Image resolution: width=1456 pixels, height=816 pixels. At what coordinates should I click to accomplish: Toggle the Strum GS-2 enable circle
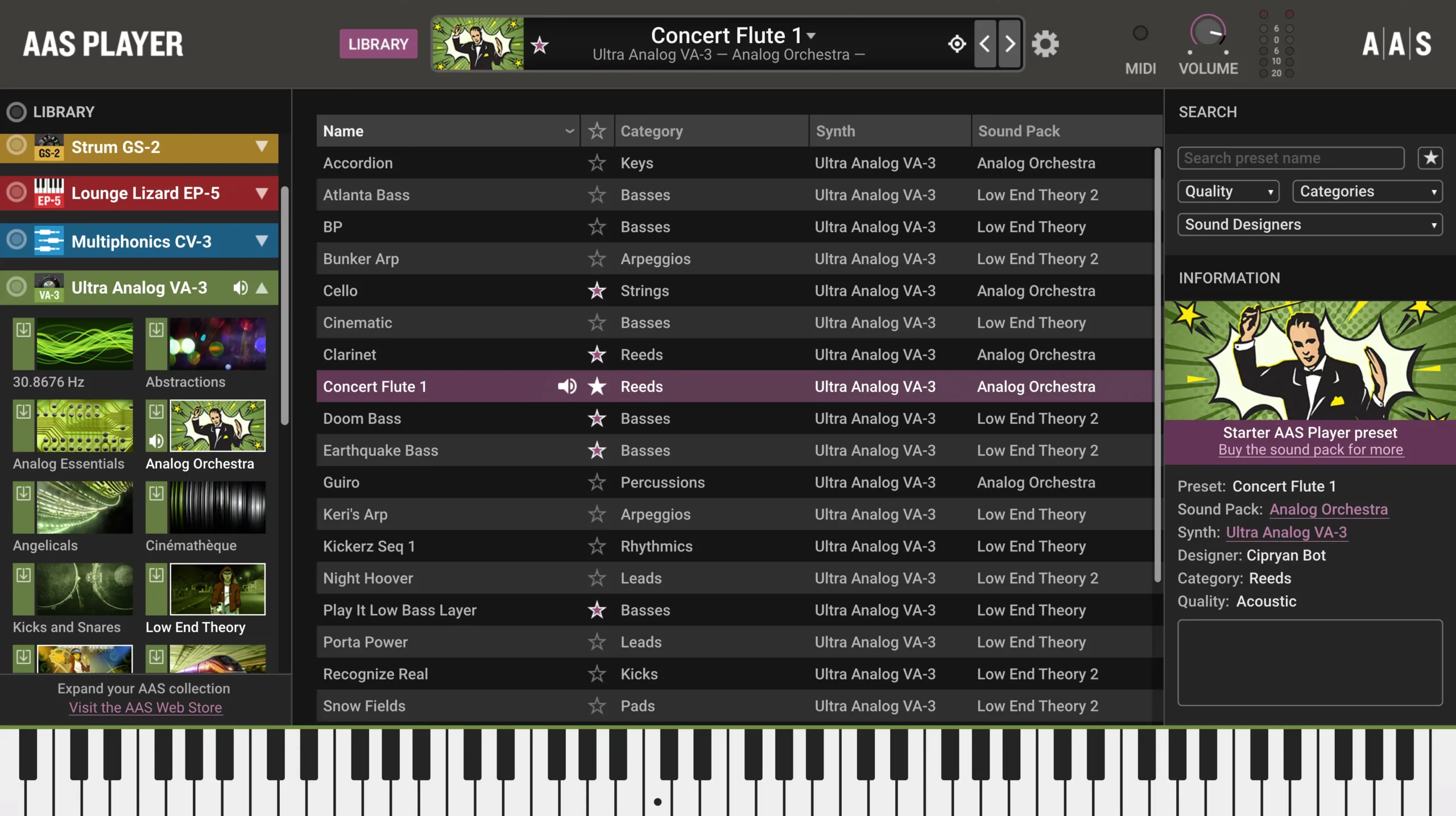coord(16,145)
